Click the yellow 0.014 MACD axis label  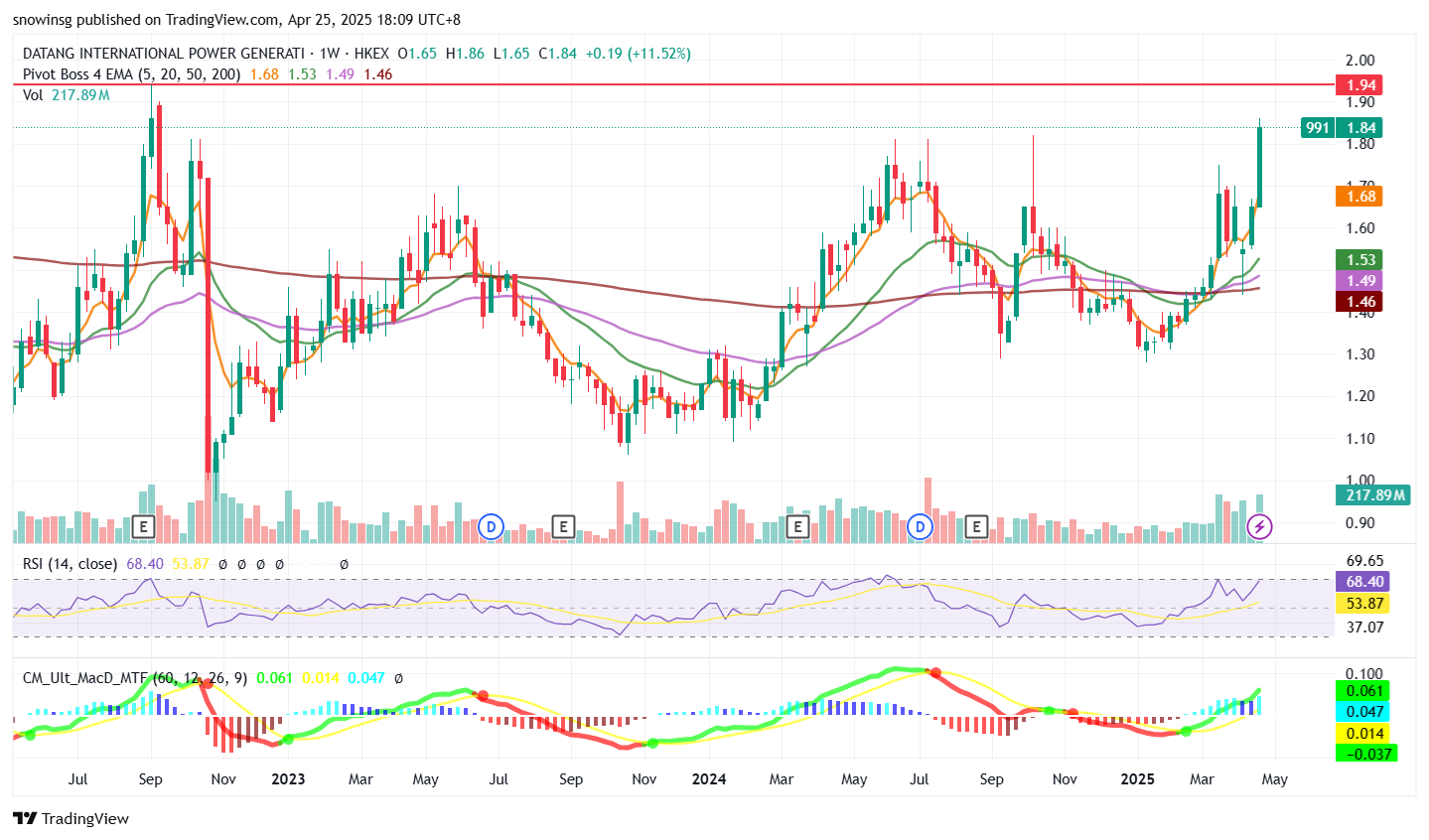(x=1362, y=733)
